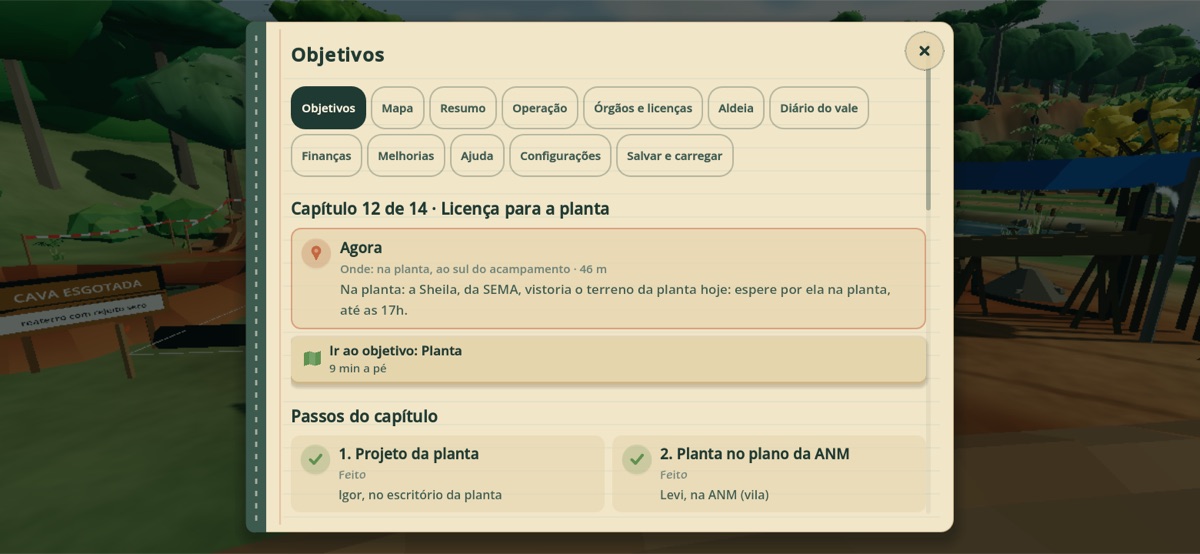Go to Órgãos e licenças tab
The height and width of the screenshot is (554, 1200).
643,108
